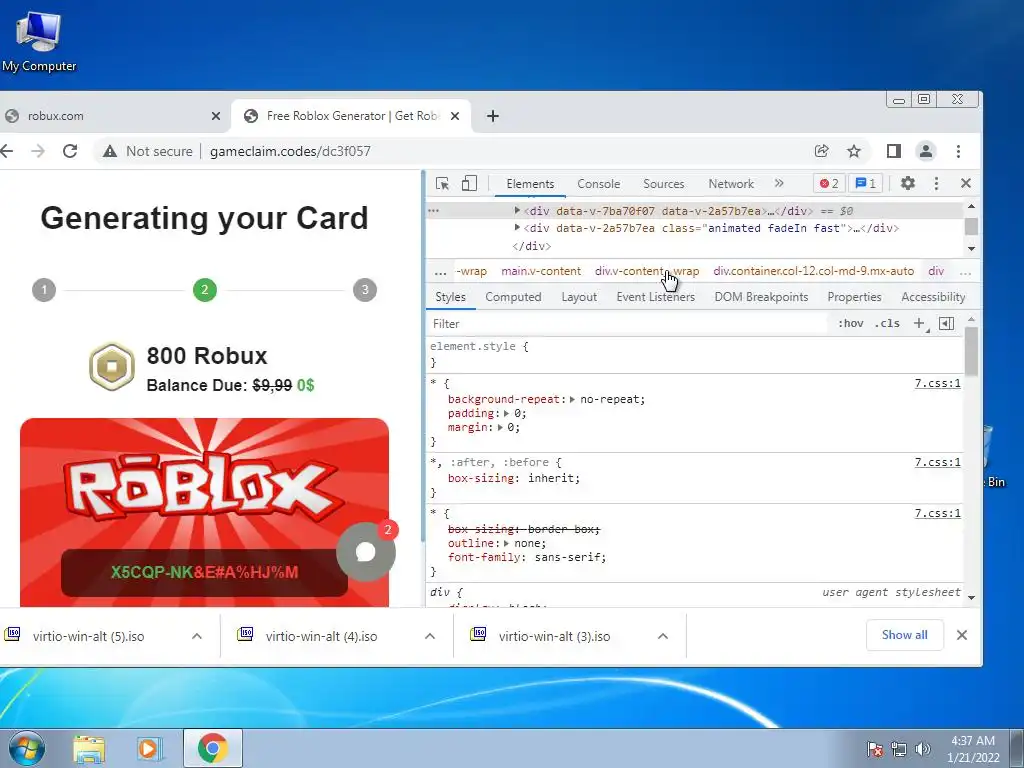Switch to the Console tab

click(598, 184)
